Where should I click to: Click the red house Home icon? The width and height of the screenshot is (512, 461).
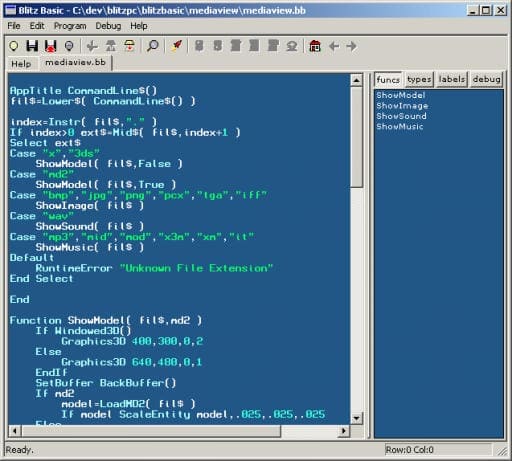click(x=315, y=46)
